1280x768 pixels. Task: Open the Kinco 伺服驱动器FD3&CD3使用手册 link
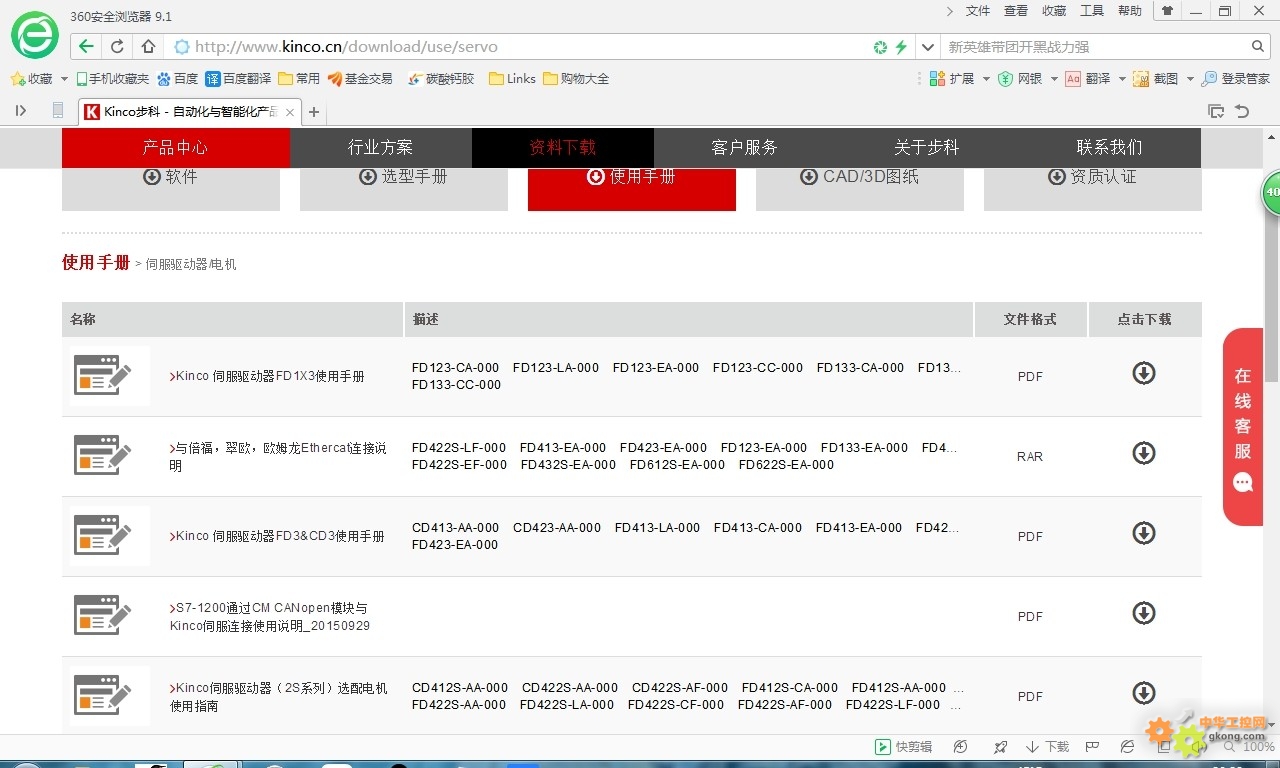277,536
